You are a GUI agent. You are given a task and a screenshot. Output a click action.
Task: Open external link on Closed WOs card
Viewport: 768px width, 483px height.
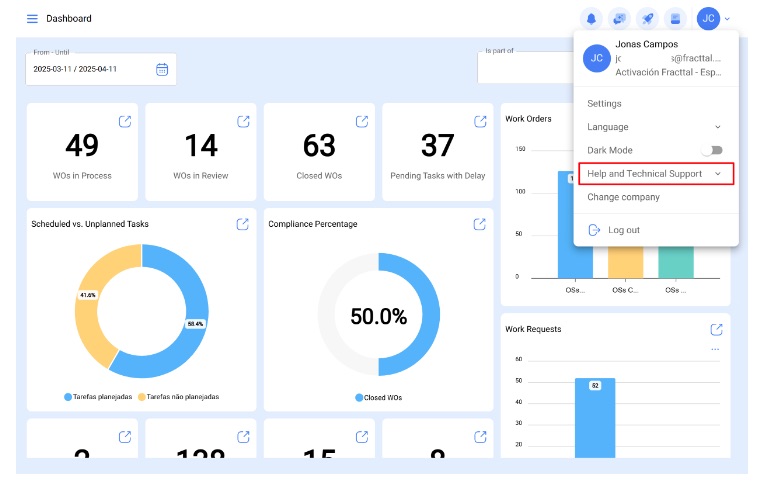point(362,122)
